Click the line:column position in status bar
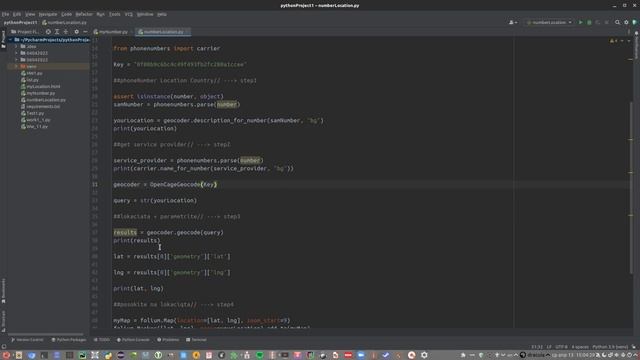640x360 pixels. (x=537, y=347)
